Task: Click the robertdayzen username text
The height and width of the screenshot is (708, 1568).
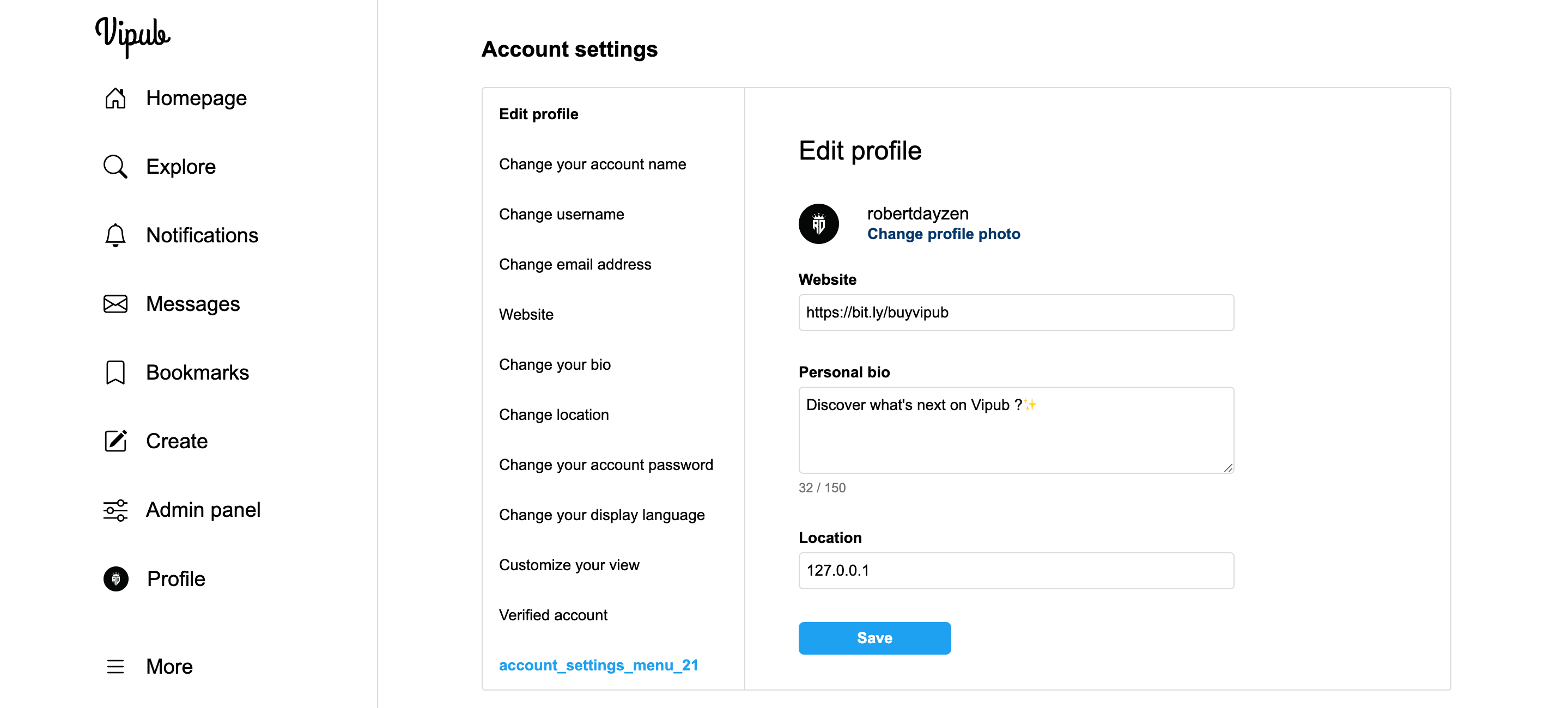Action: [x=917, y=213]
